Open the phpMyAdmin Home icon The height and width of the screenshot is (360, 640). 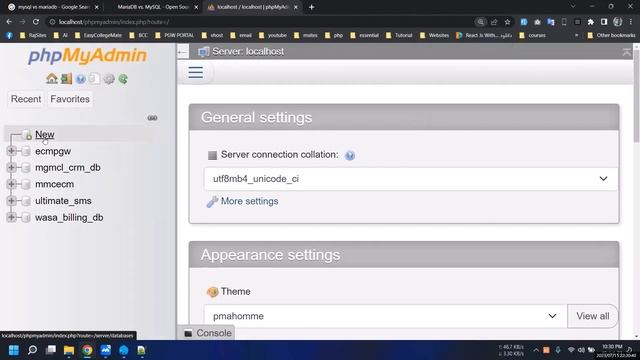pyautogui.click(x=52, y=78)
